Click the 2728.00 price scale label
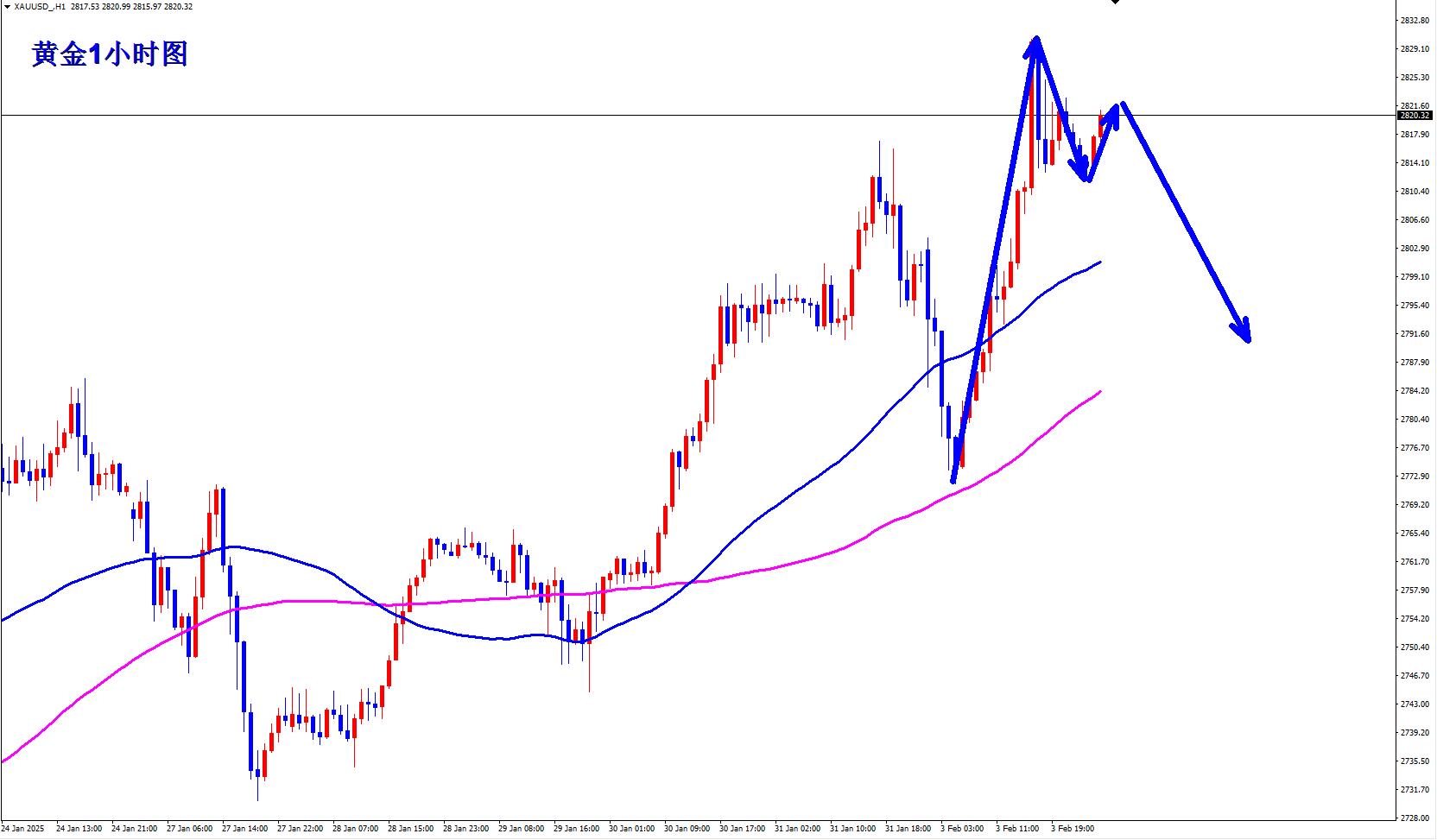This screenshot has width=1437, height=840. [x=1414, y=818]
